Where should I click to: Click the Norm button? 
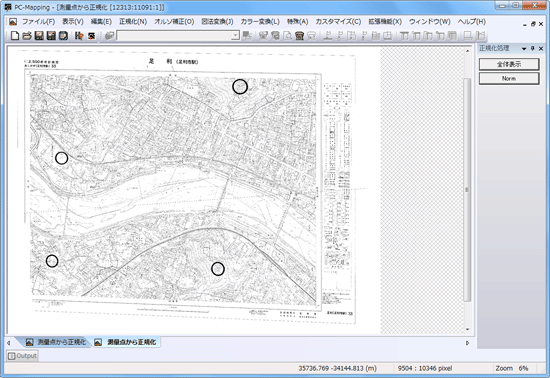(509, 78)
